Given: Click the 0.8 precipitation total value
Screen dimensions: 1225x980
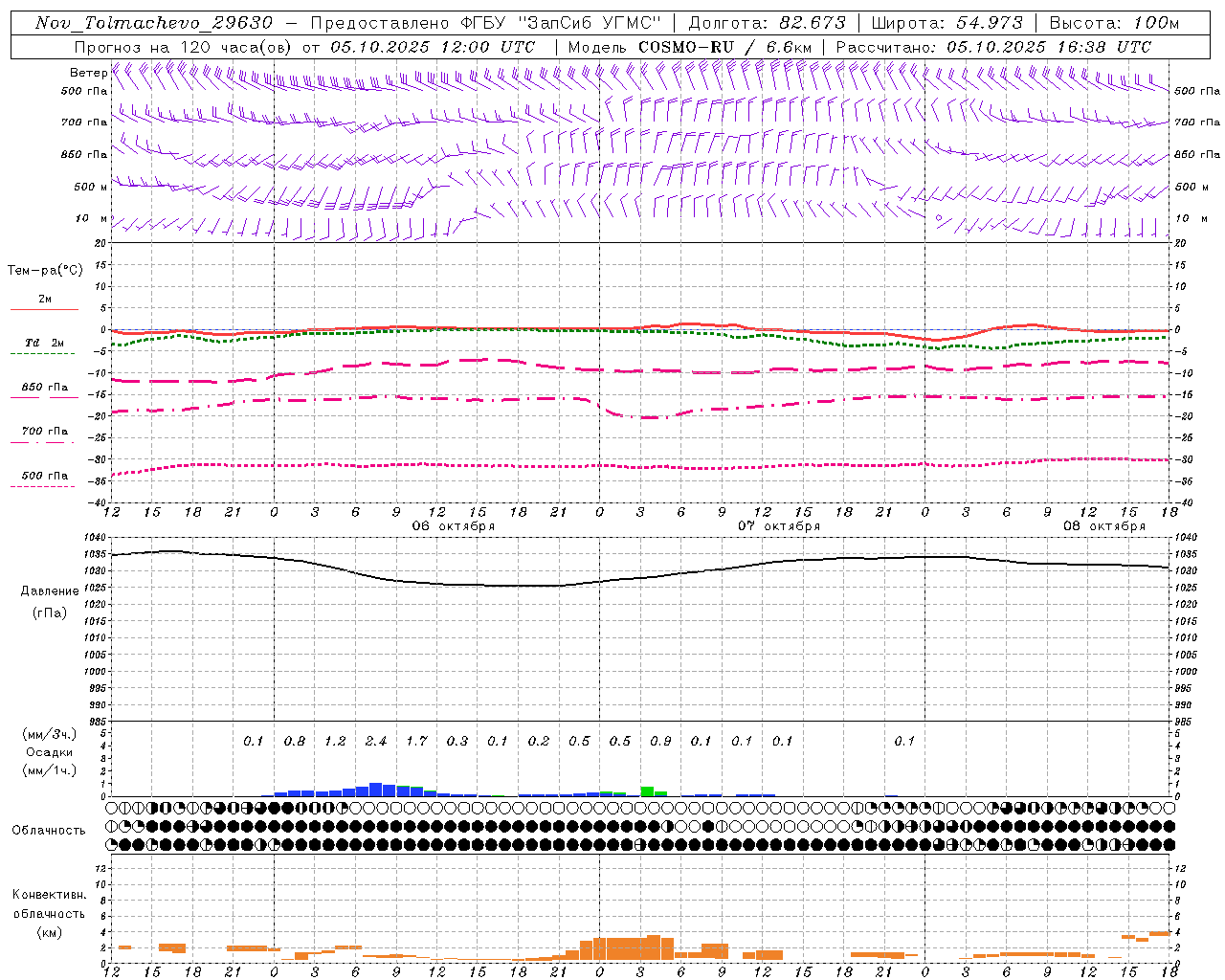Looking at the screenshot, I should [295, 742].
